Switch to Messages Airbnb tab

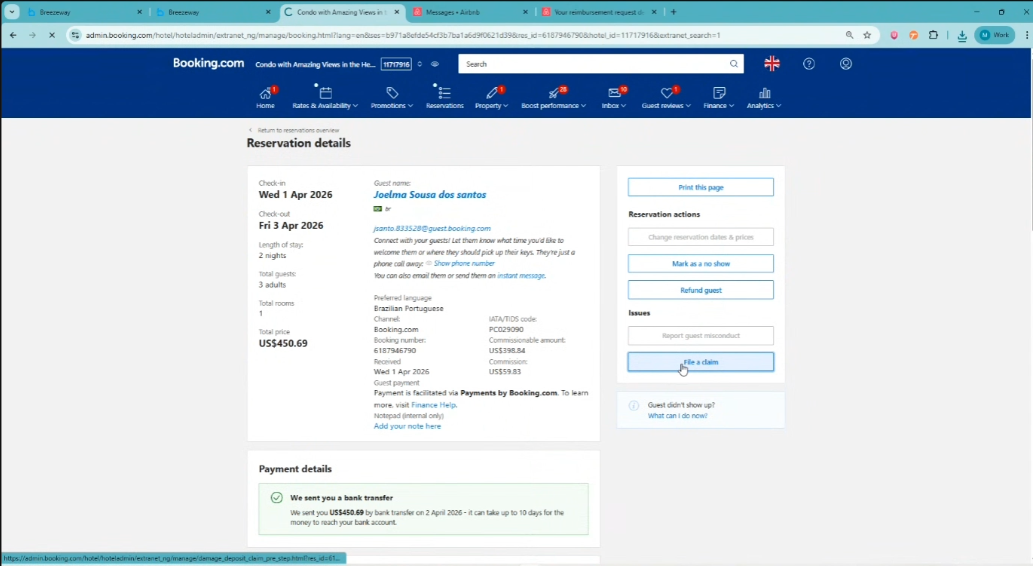470,12
